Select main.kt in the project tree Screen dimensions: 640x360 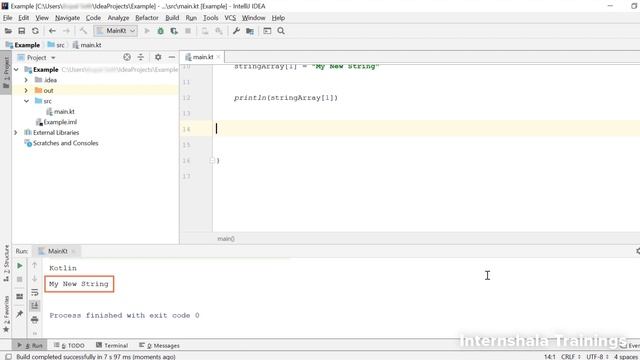pos(60,111)
